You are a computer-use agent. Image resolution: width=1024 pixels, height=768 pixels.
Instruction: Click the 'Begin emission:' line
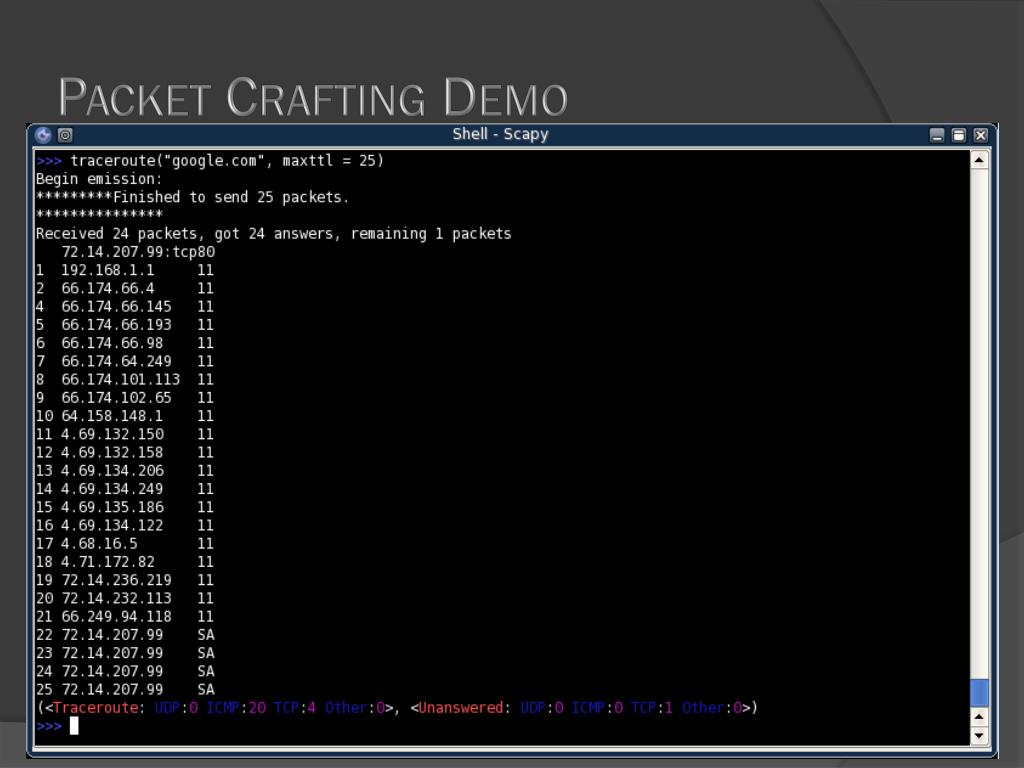99,179
